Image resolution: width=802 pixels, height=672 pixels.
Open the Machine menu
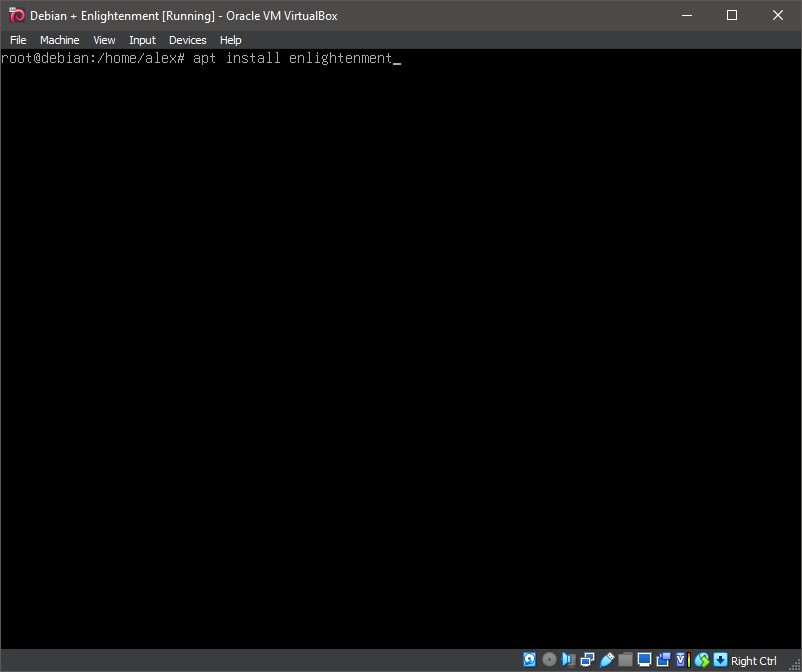tap(59, 40)
